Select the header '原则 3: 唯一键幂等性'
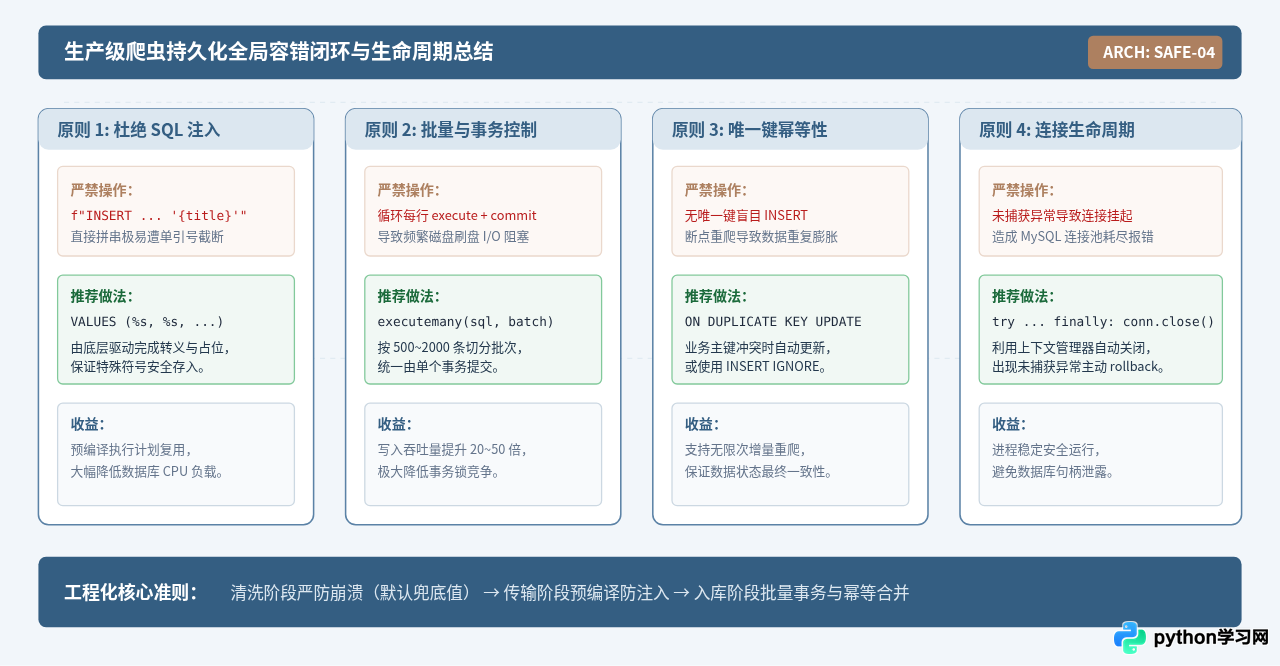The width and height of the screenshot is (1280, 666). pos(749,130)
